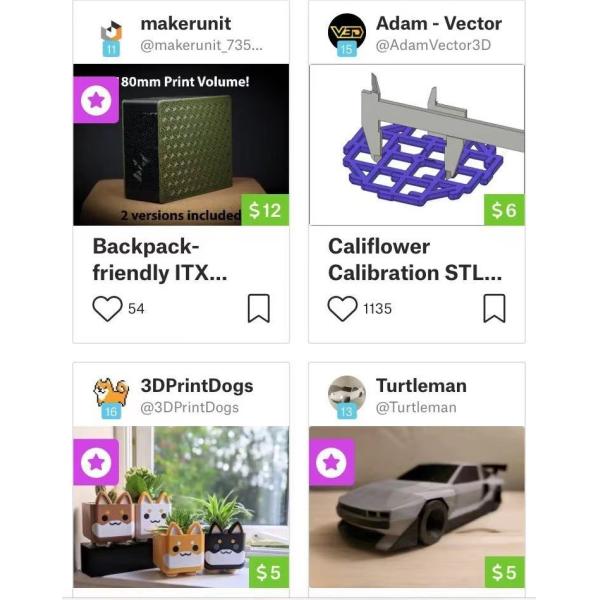Visit @Turtleman username handle
The image size is (600, 600).
click(416, 408)
